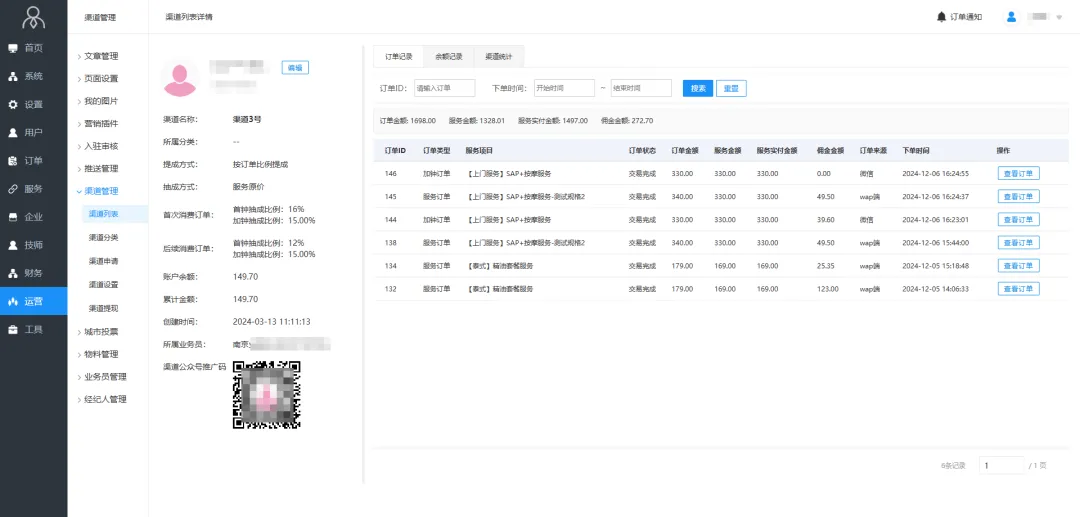Click the 订单 order icon in sidebar

point(13,160)
